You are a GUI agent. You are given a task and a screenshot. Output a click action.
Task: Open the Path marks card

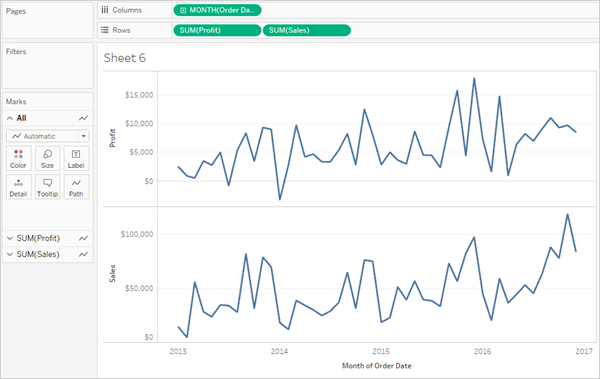[x=76, y=187]
